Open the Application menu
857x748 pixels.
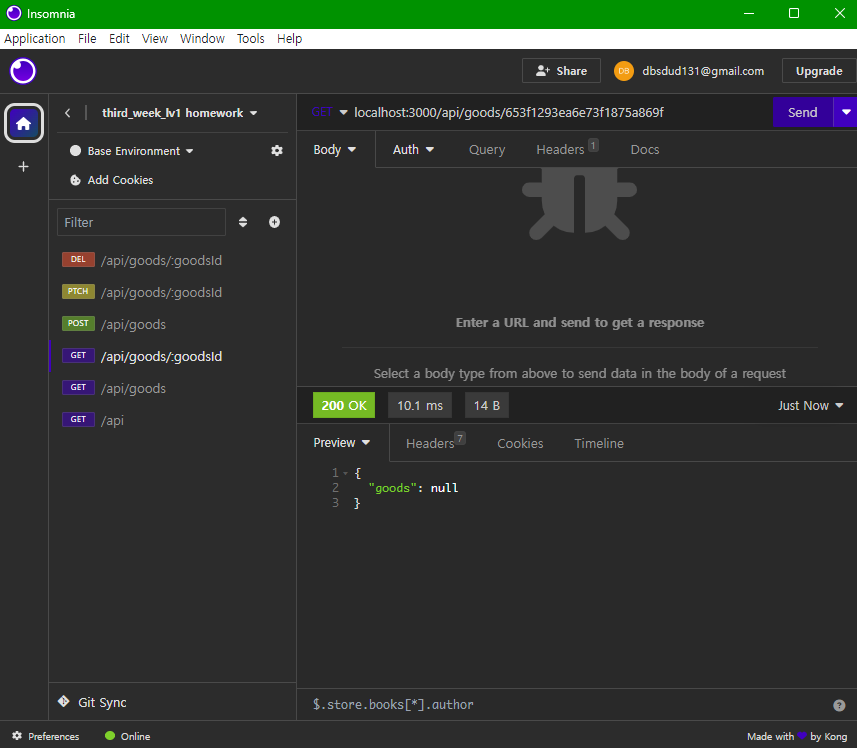coord(35,39)
